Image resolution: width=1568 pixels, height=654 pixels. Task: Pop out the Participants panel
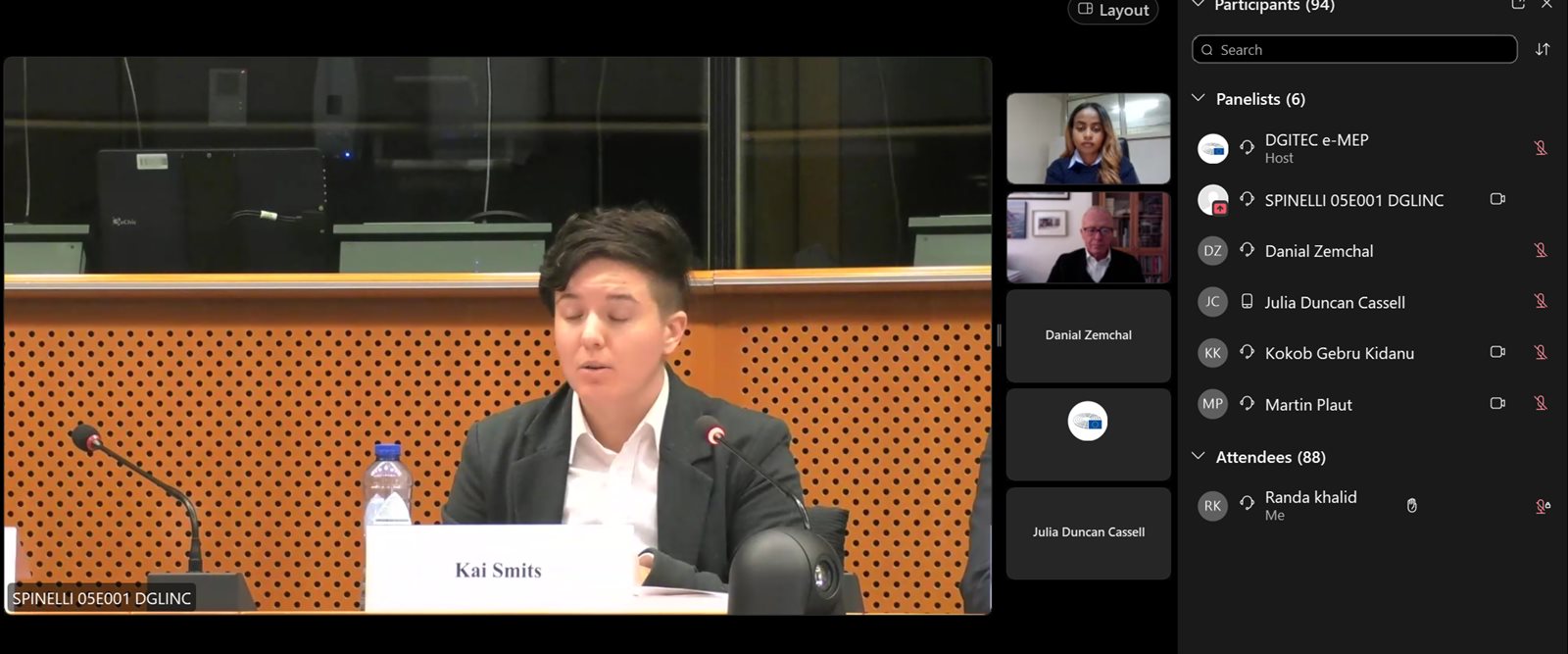point(1518,5)
